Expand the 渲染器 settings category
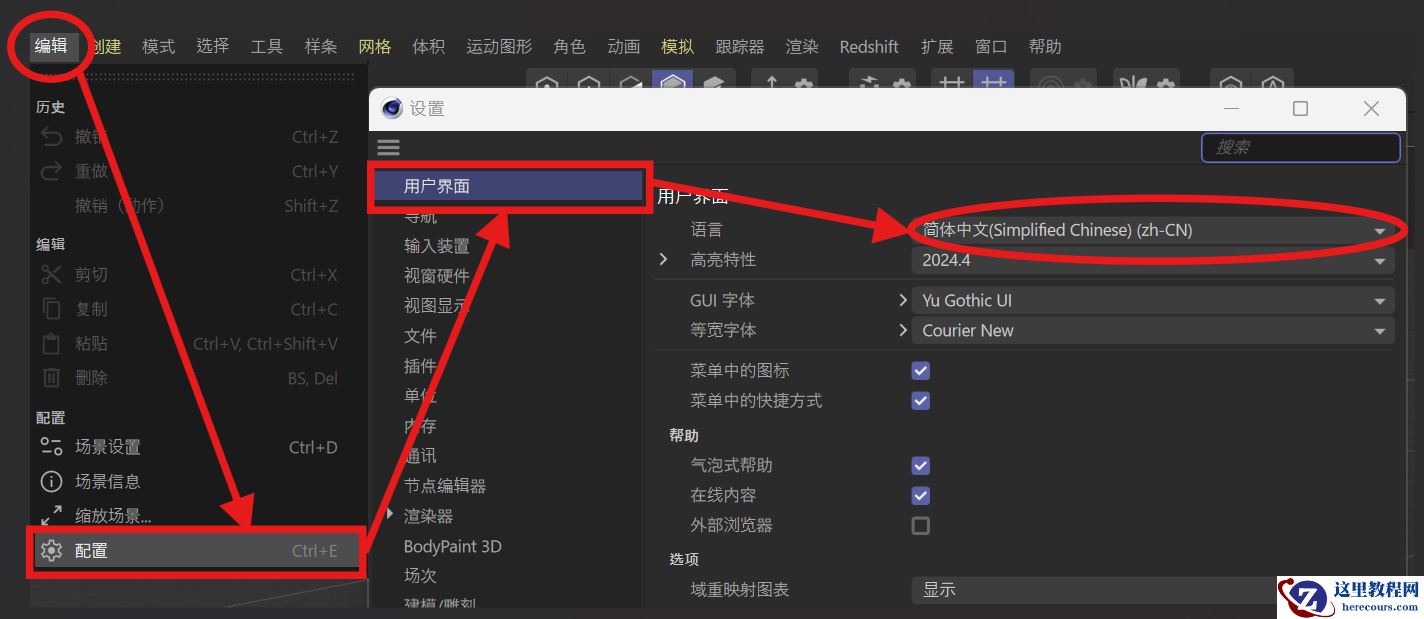The height and width of the screenshot is (619, 1424). pos(389,515)
